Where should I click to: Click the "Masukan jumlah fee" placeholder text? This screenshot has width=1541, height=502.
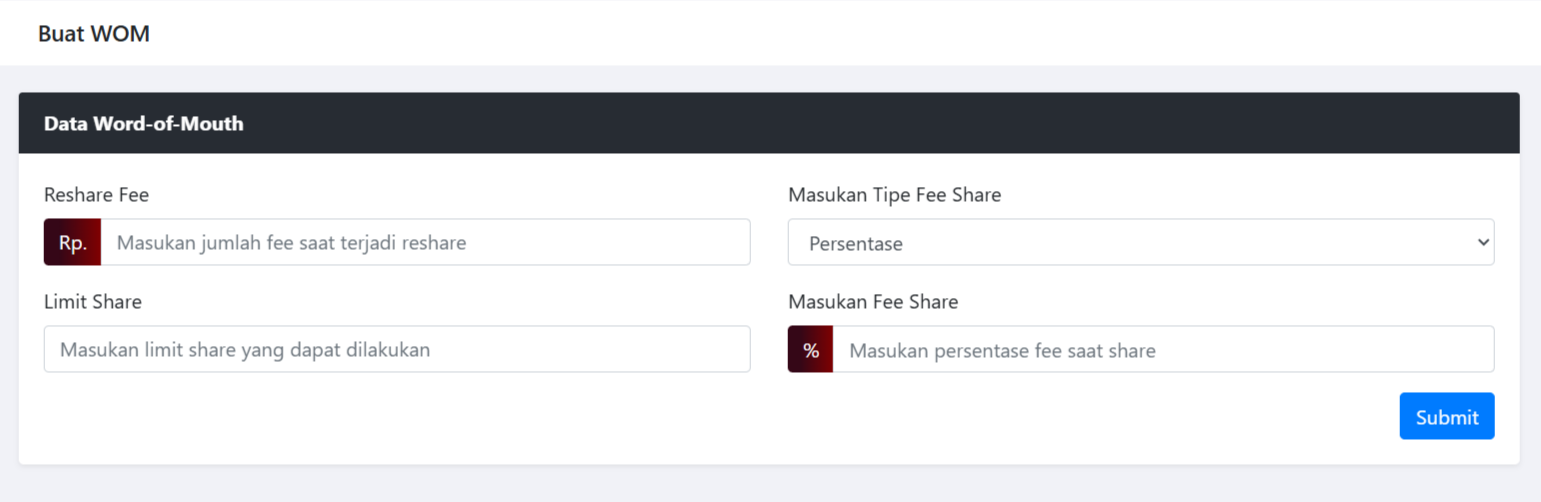292,243
